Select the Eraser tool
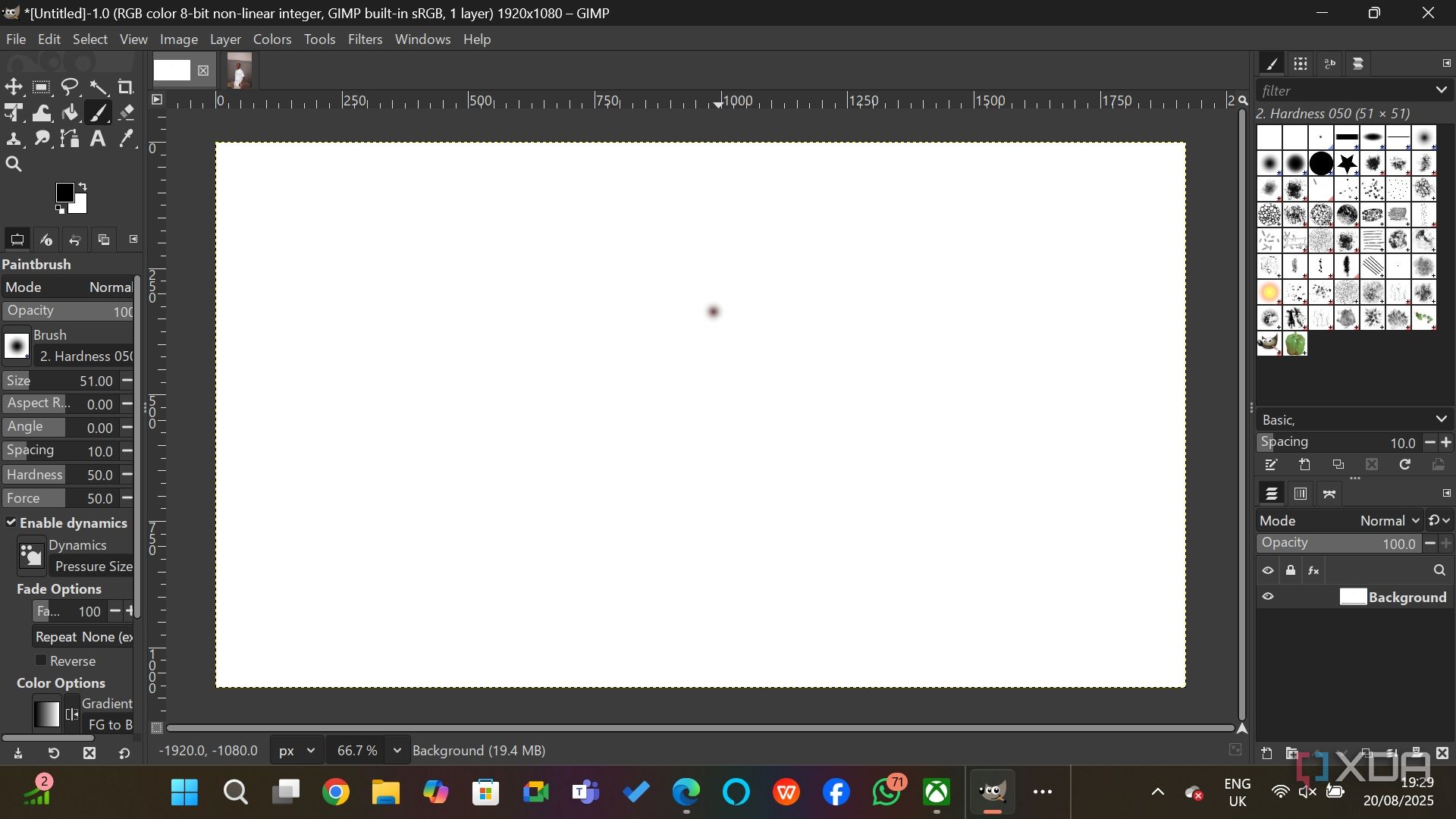Screen dimensions: 1456x819 126,113
